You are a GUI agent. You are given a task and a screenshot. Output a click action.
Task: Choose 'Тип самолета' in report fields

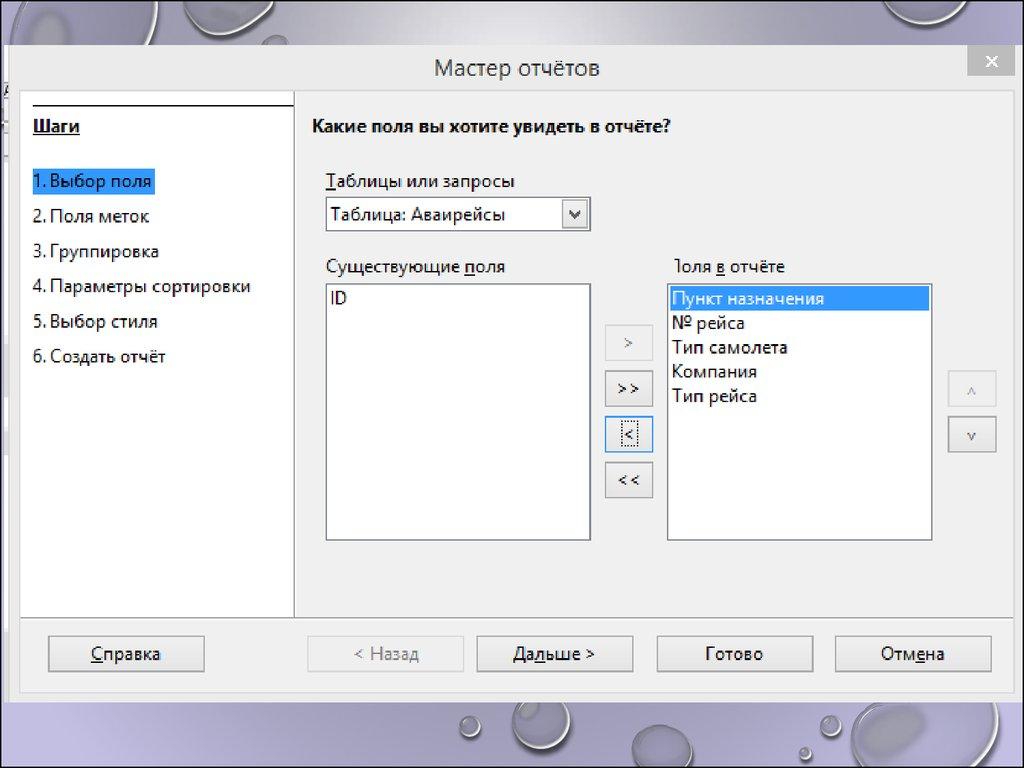pyautogui.click(x=729, y=348)
